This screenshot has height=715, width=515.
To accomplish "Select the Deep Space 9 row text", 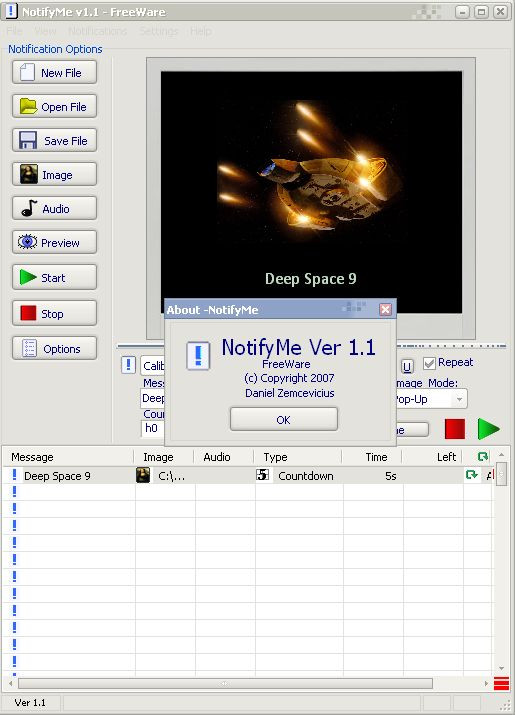I will [x=57, y=476].
